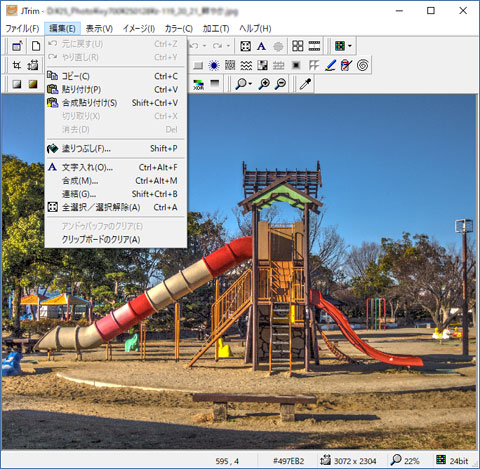The width and height of the screenshot is (480, 469).
Task: Pick the eyedropper color picker tool
Action: [305, 84]
